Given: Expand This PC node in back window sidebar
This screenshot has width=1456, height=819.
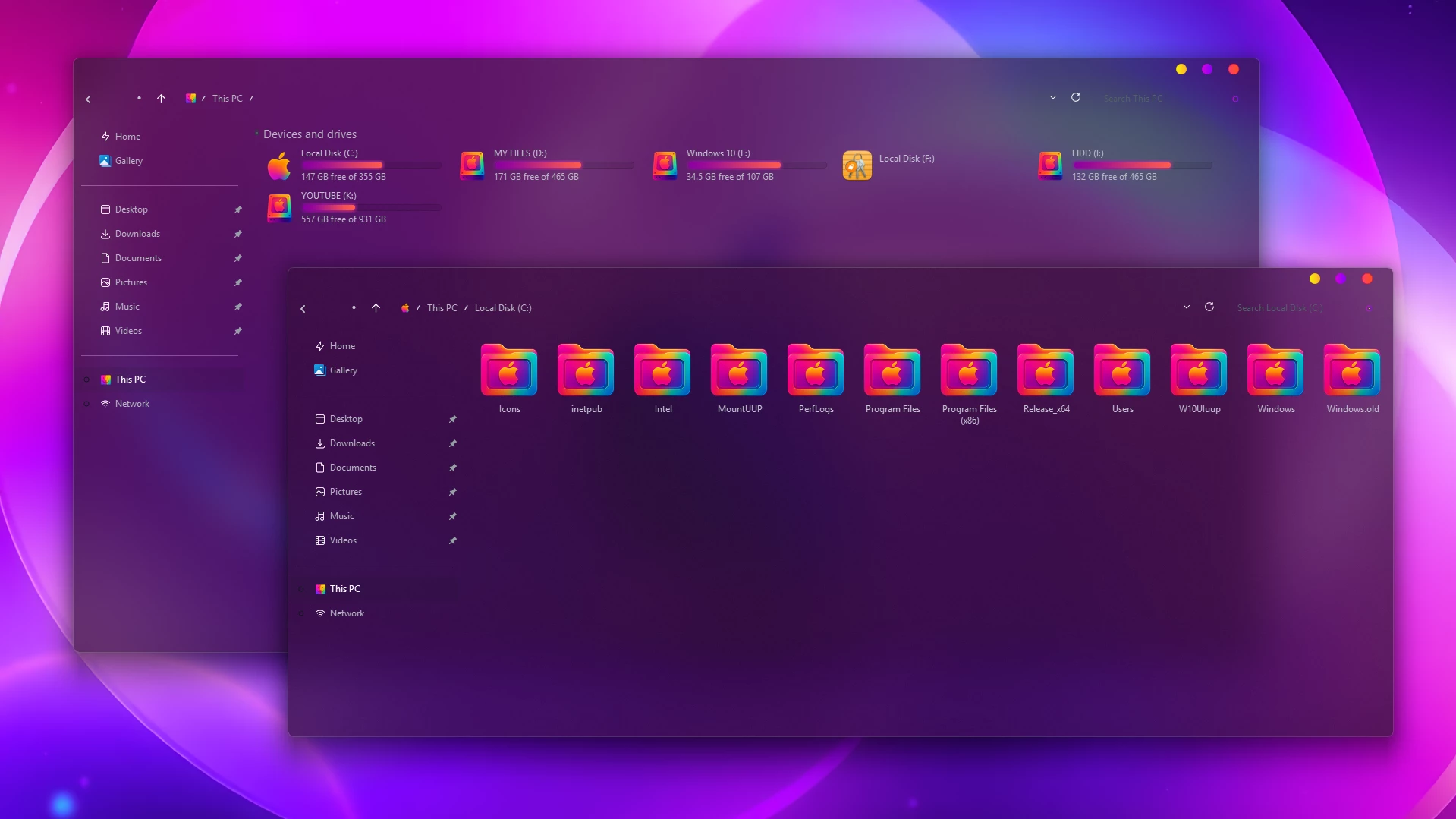Looking at the screenshot, I should coord(87,380).
